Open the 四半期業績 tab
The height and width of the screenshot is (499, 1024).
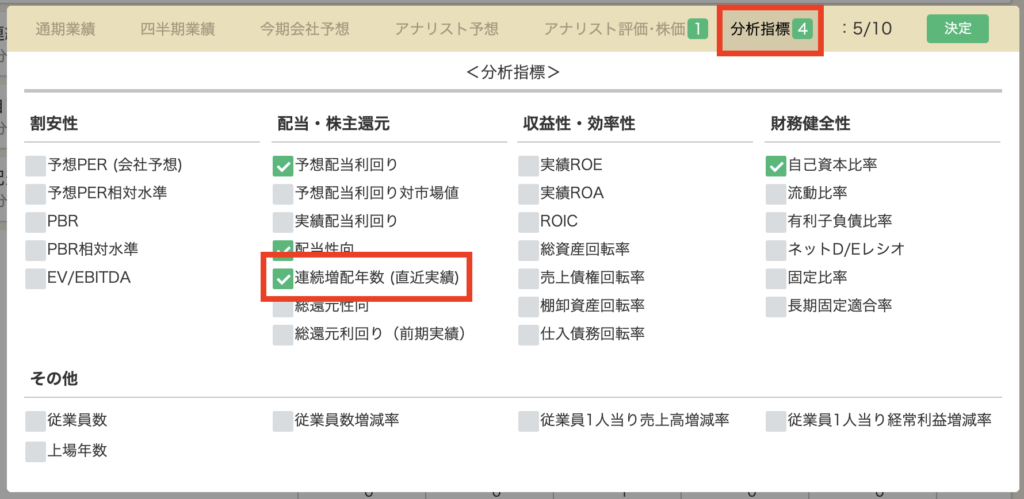[177, 28]
